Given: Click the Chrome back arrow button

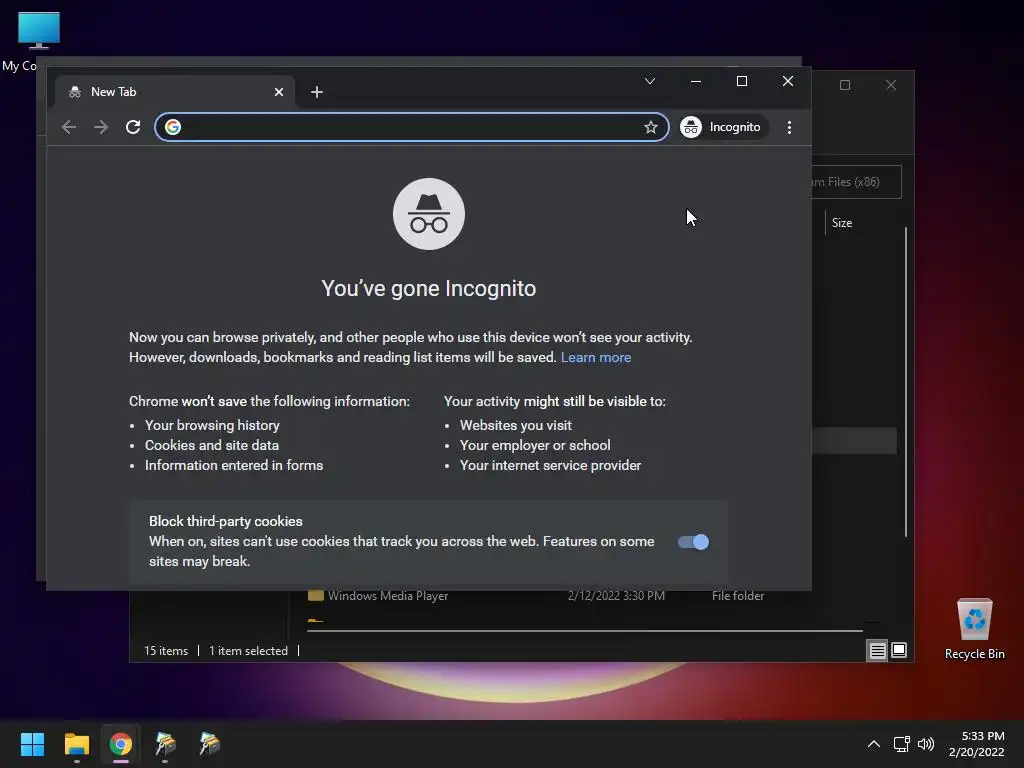Looking at the screenshot, I should [x=69, y=127].
